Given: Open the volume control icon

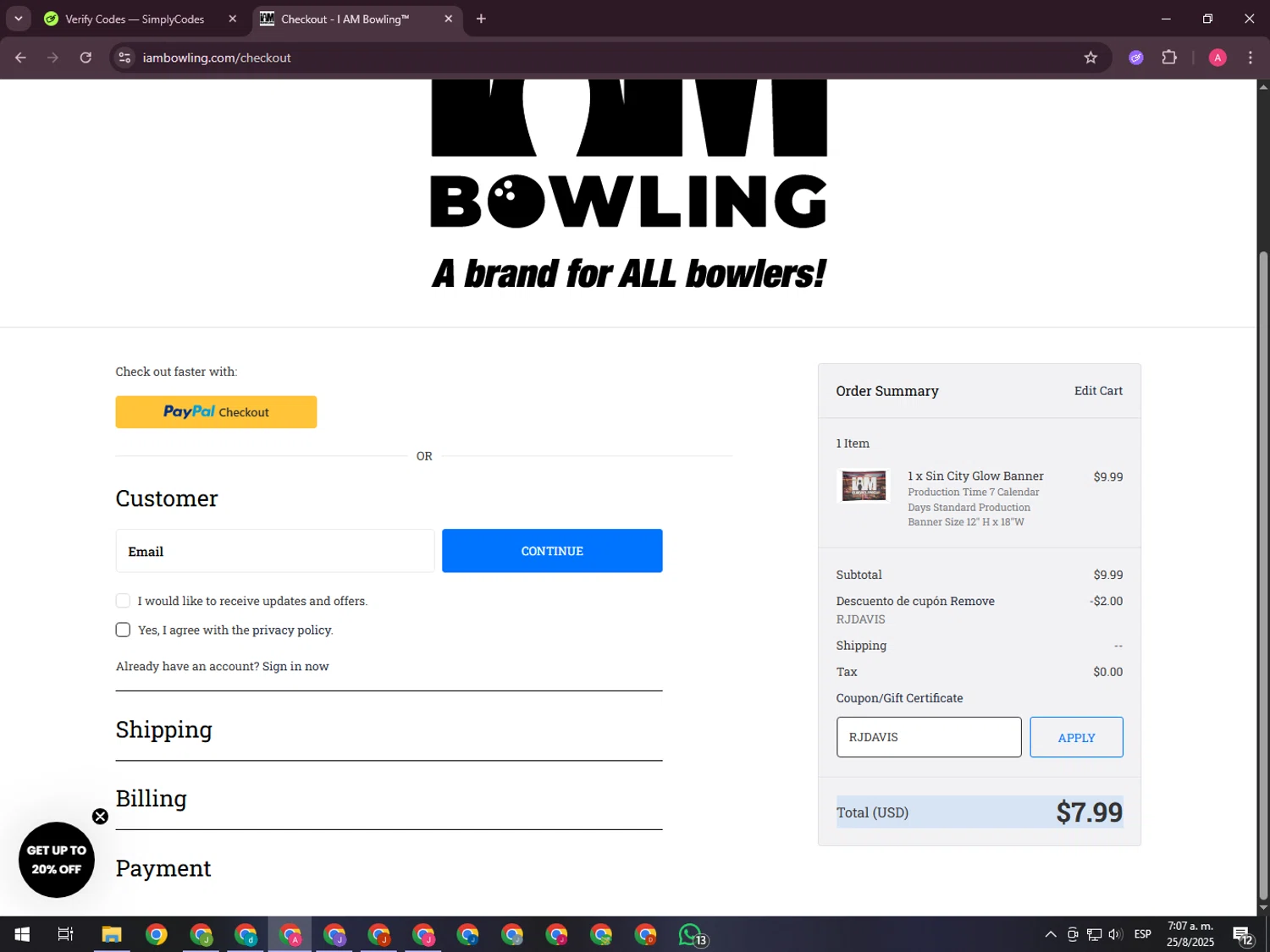Looking at the screenshot, I should click(x=1115, y=934).
